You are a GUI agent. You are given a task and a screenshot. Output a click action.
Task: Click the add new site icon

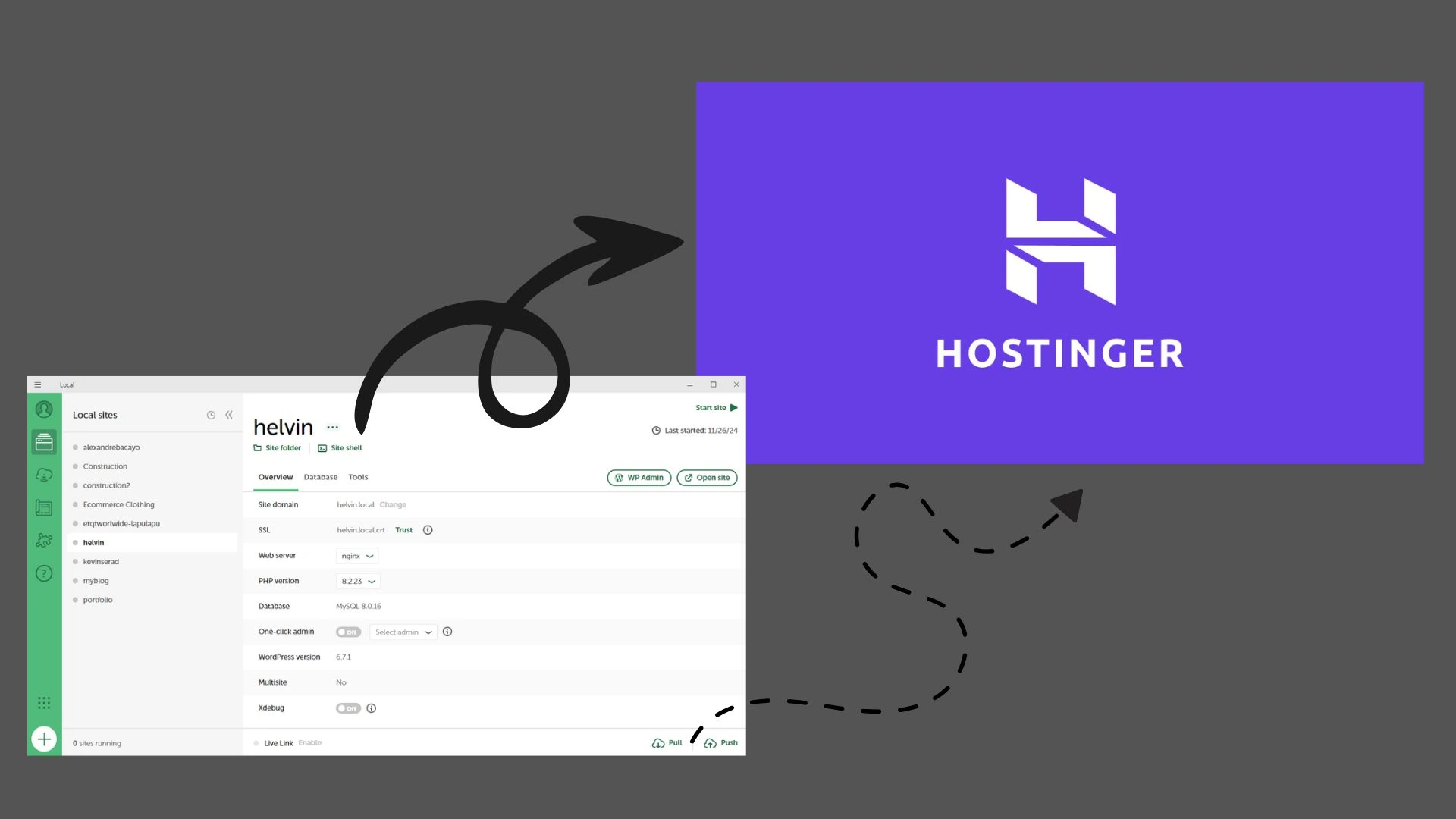44,738
